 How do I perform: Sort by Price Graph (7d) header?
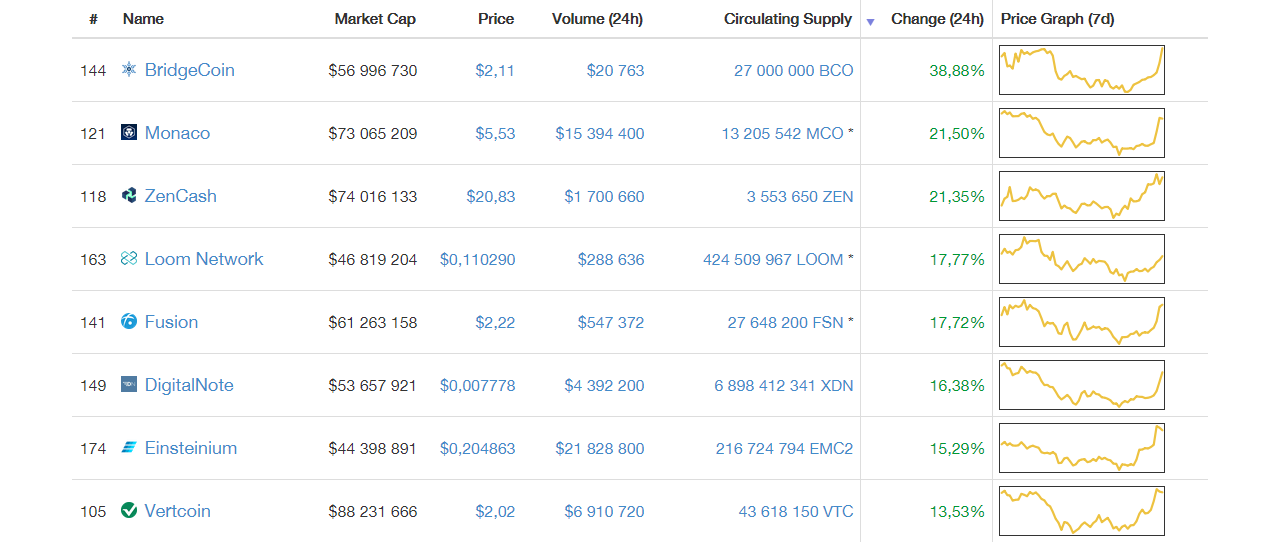coord(1058,19)
